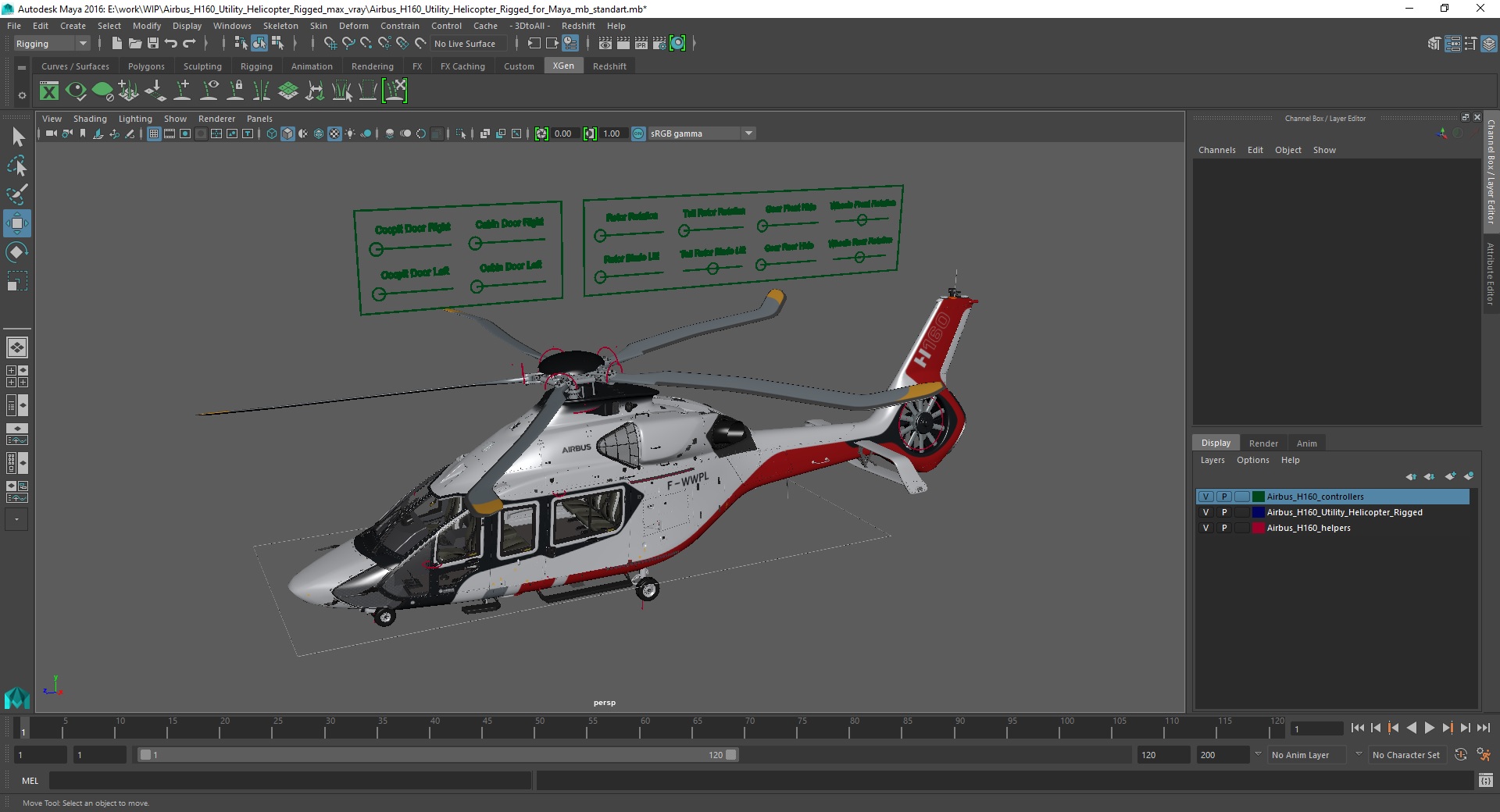The image size is (1500, 812).
Task: Click the render current frame icon
Action: coord(623,44)
